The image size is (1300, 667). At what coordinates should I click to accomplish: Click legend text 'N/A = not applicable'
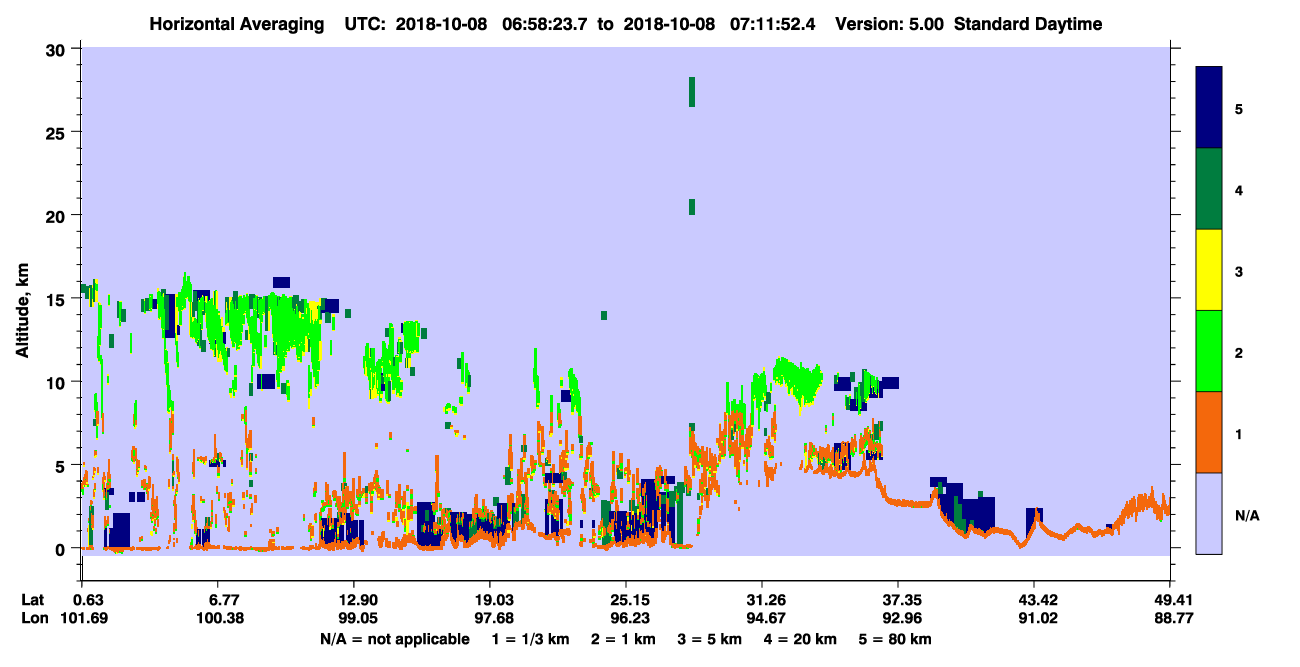coord(395,639)
